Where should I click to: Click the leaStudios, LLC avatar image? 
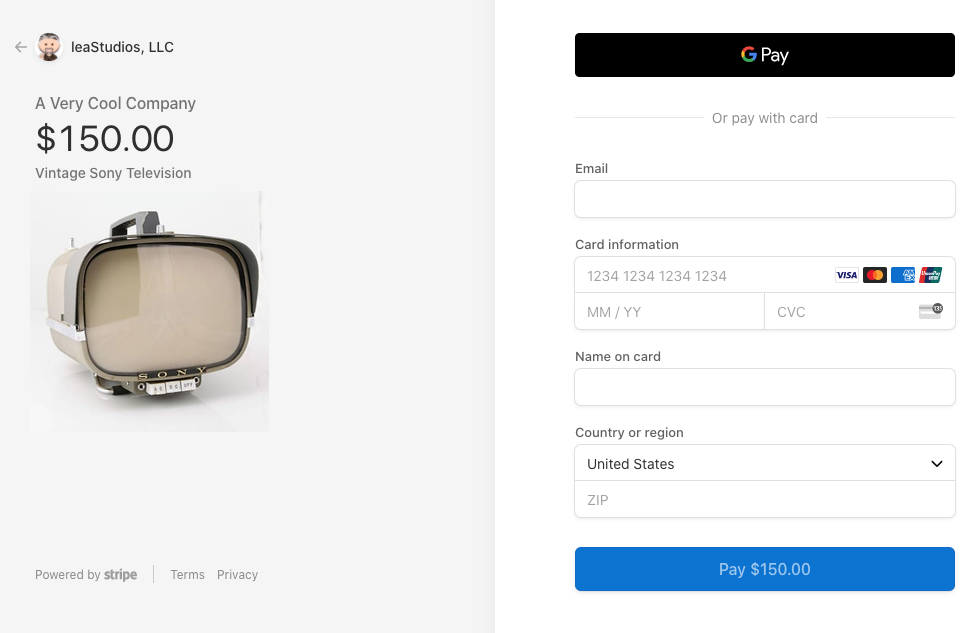coord(48,47)
